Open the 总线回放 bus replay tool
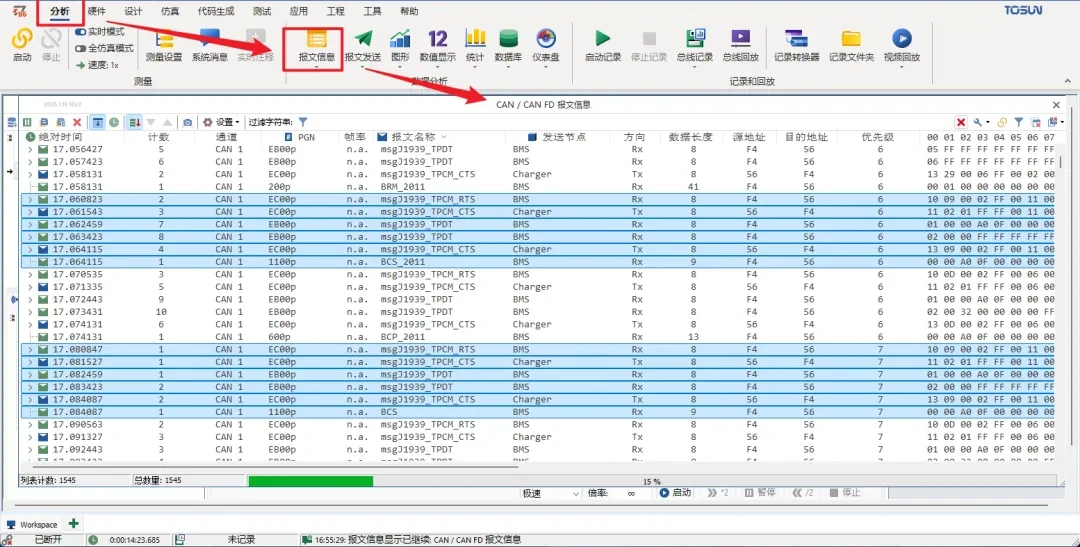Screen dimensions: 1080x547 click(x=740, y=46)
